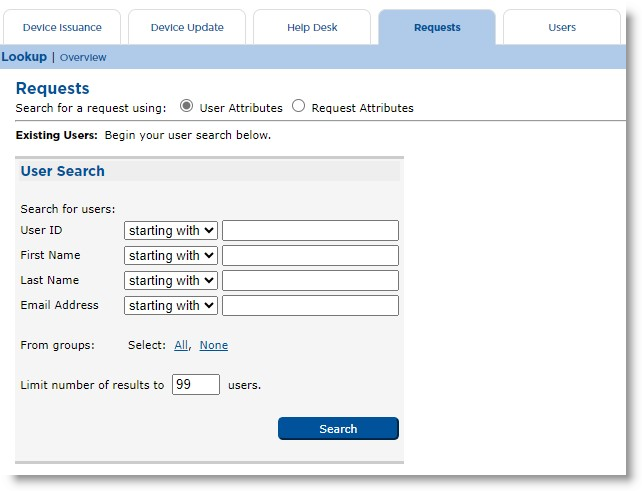
Task: Expand the First Name match-type dropdown
Action: [x=171, y=256]
